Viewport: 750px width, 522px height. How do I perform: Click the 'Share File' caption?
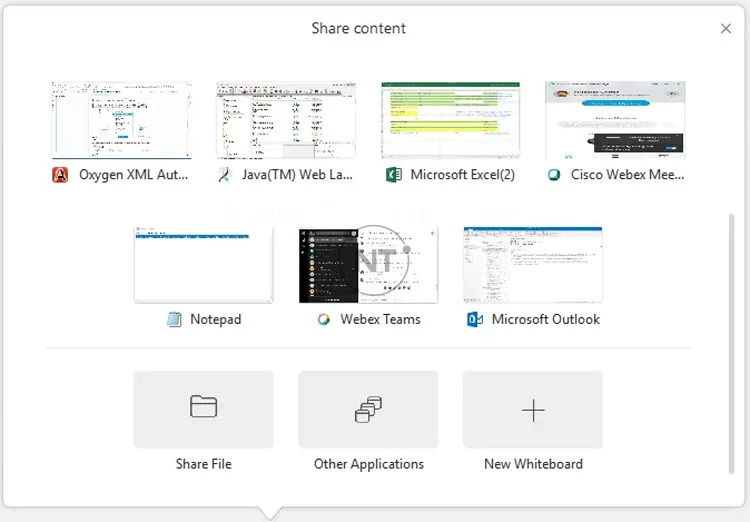point(203,464)
